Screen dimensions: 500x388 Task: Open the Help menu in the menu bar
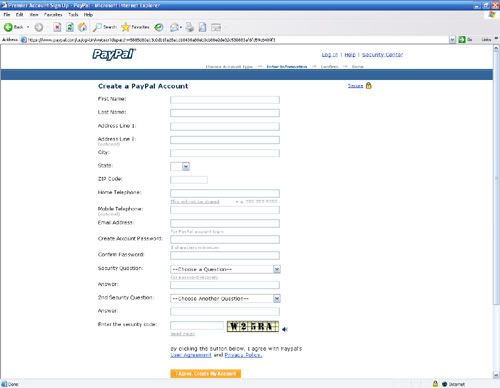click(88, 15)
